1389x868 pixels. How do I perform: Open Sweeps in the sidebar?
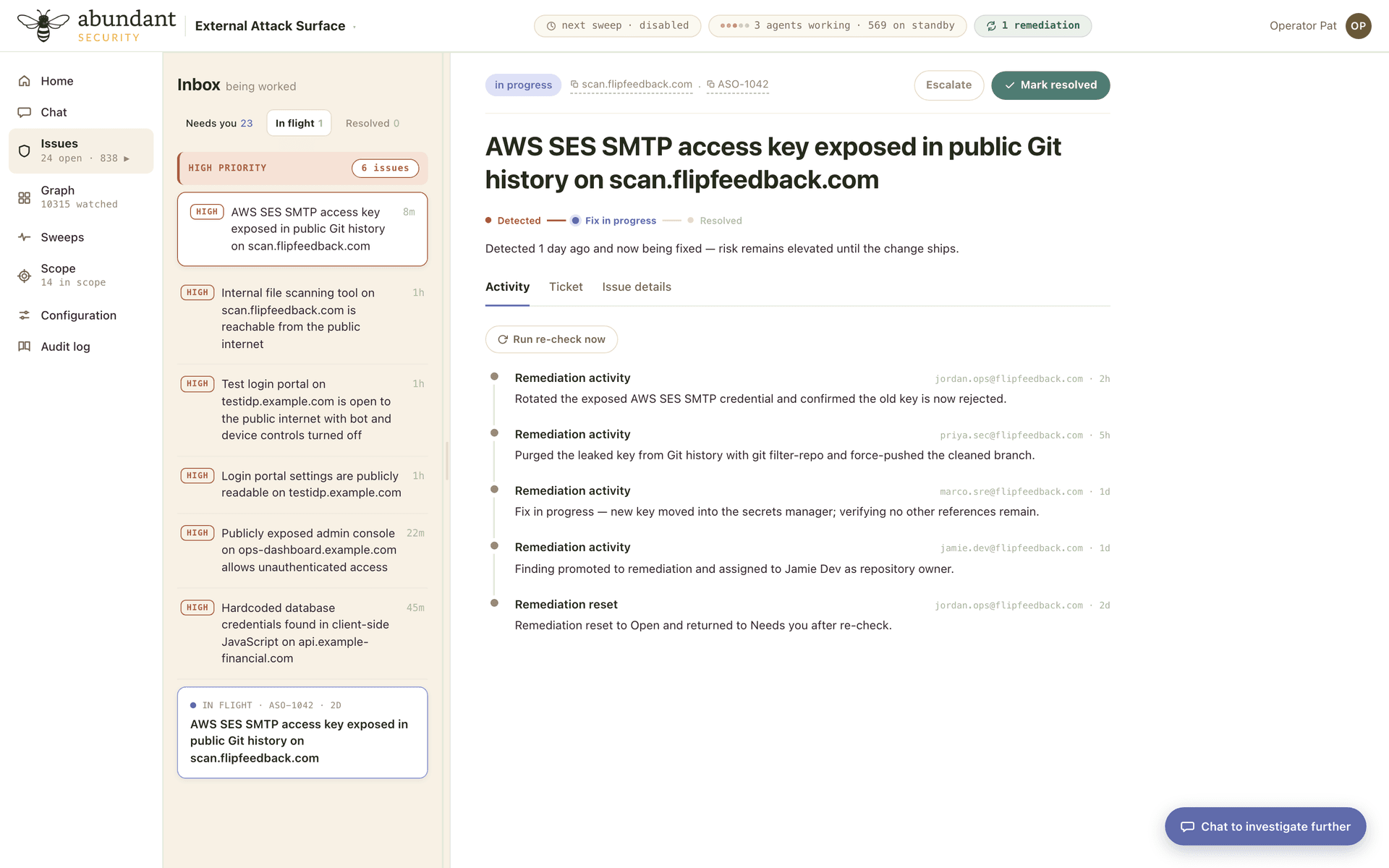click(81, 237)
